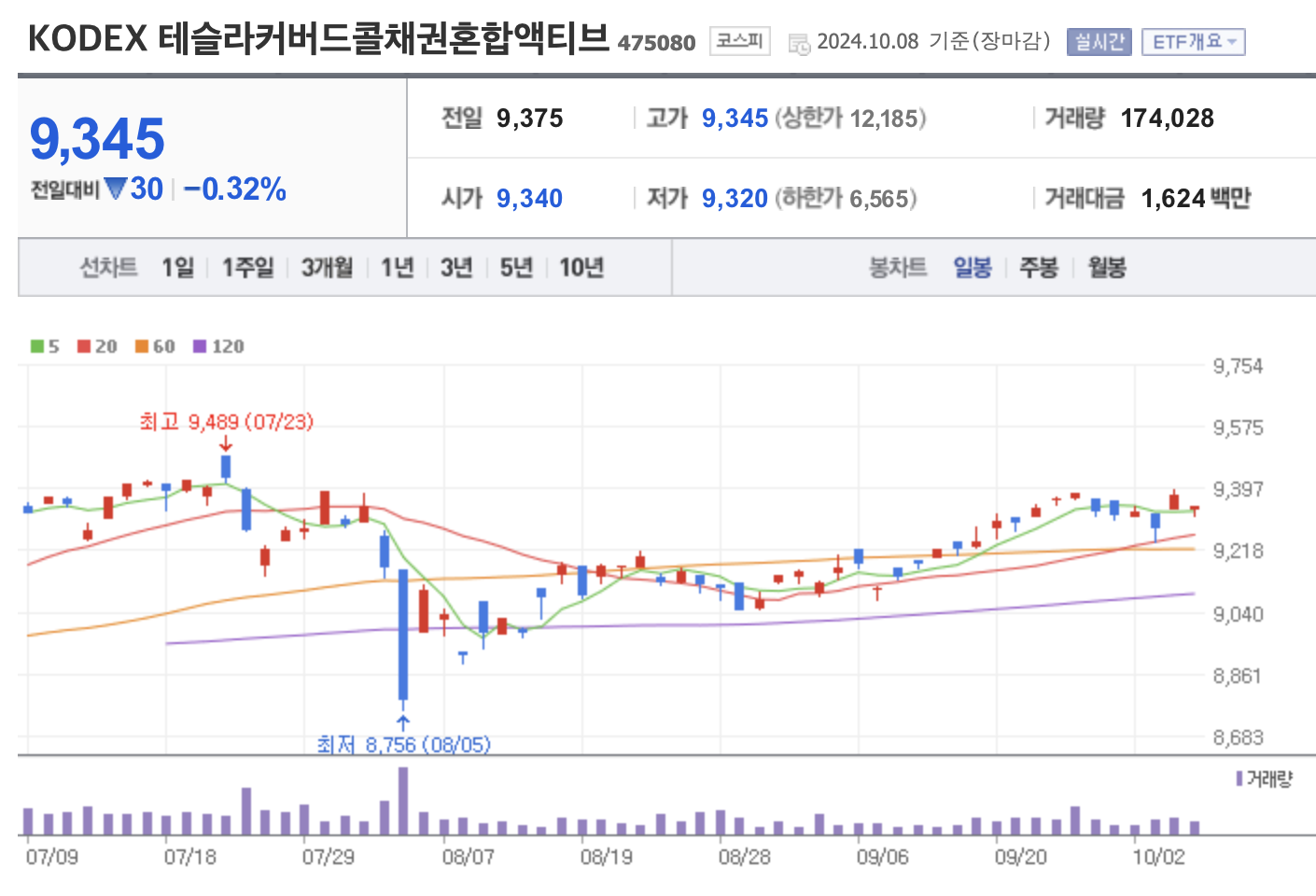Switch to 주봉 weekly candle chart

pos(1039,268)
